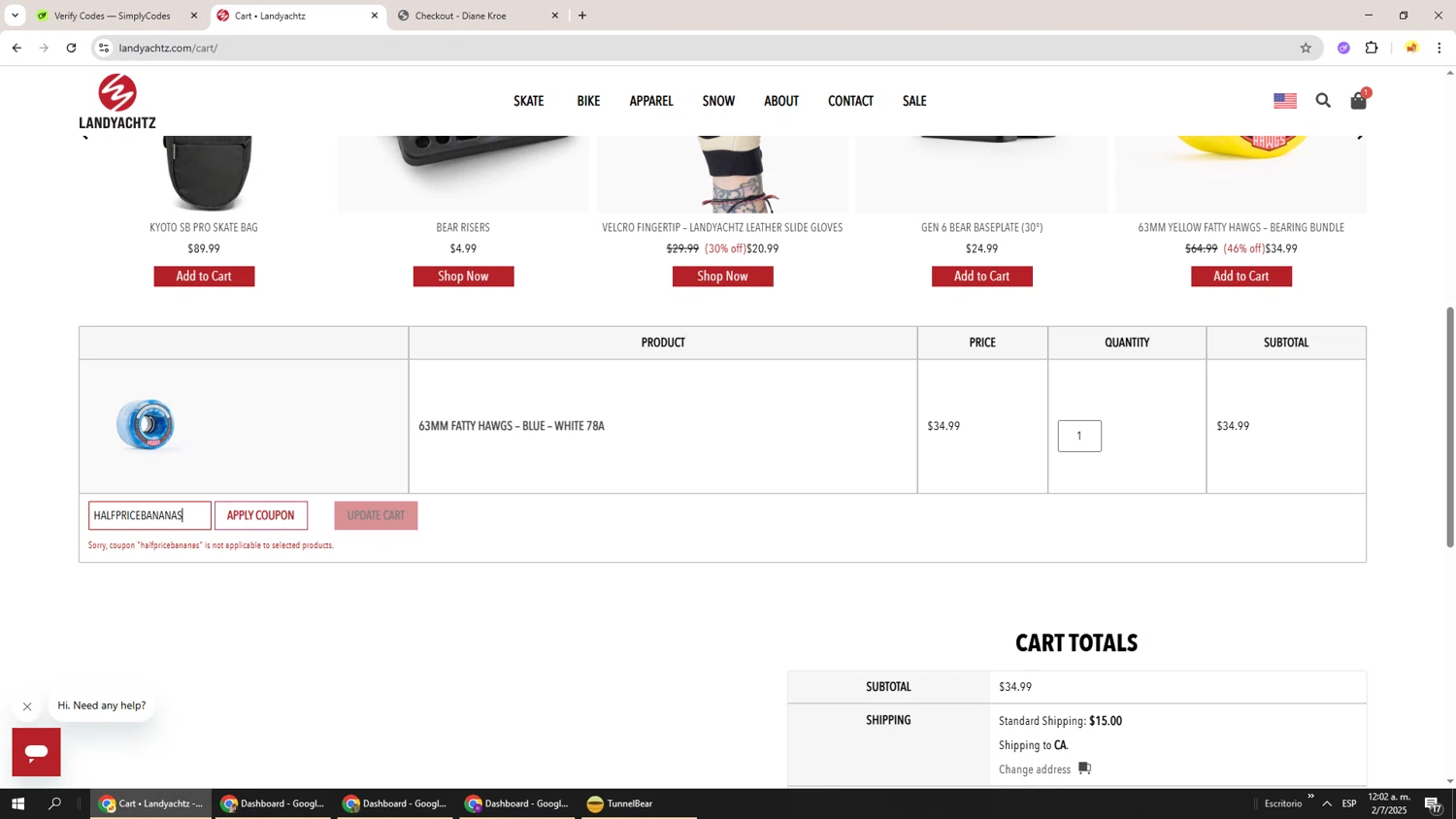The image size is (1456, 819).
Task: Click the change address shipping truck icon
Action: coord(1084,769)
